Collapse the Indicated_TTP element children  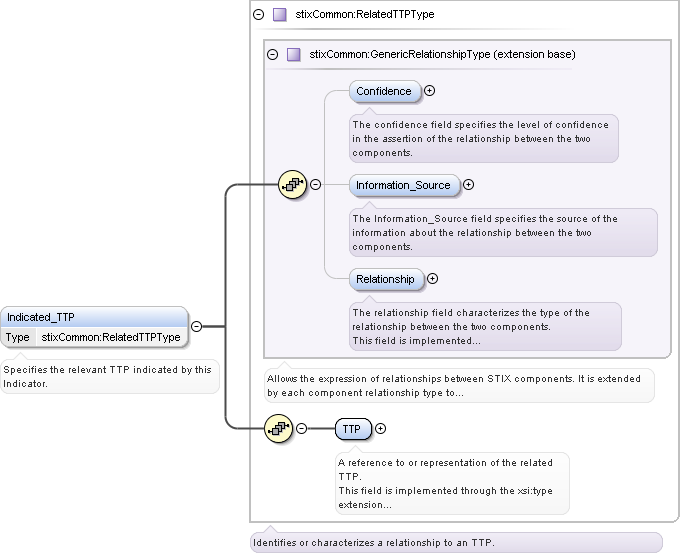[197, 326]
